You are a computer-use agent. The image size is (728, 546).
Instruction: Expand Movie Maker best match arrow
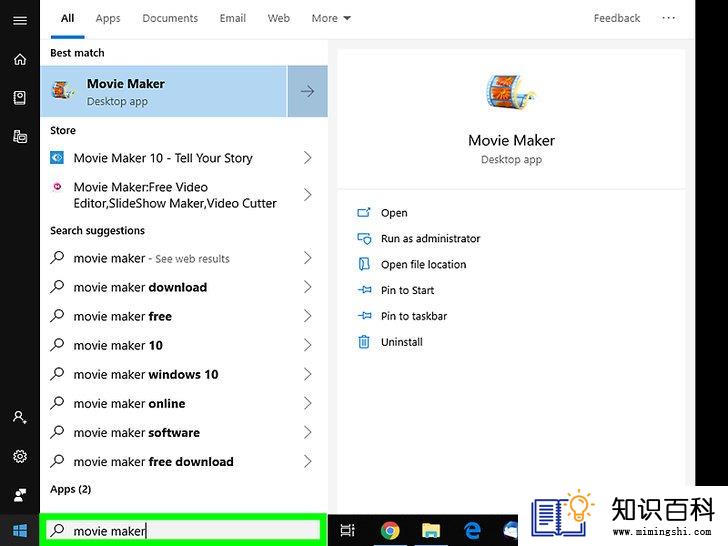point(307,91)
